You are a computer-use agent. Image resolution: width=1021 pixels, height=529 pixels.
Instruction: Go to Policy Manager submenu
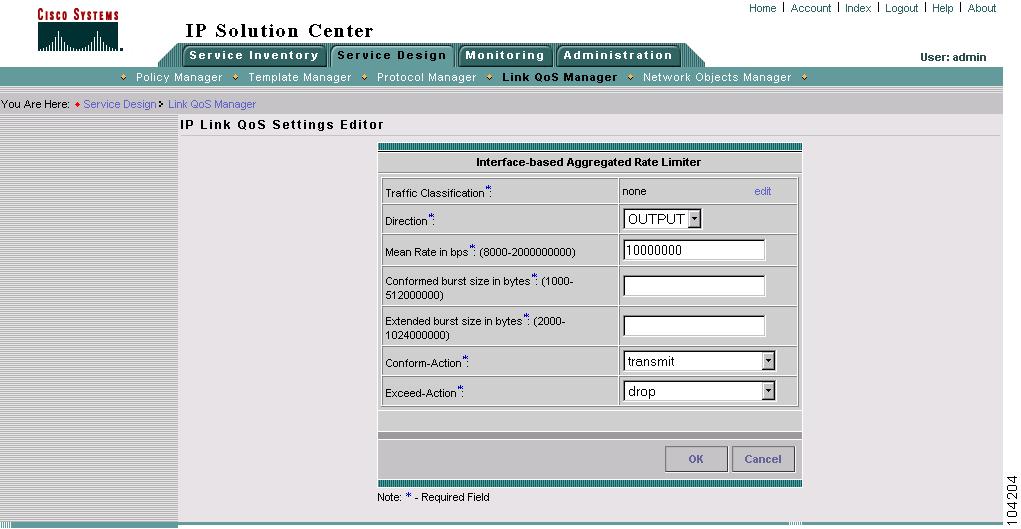[179, 78]
